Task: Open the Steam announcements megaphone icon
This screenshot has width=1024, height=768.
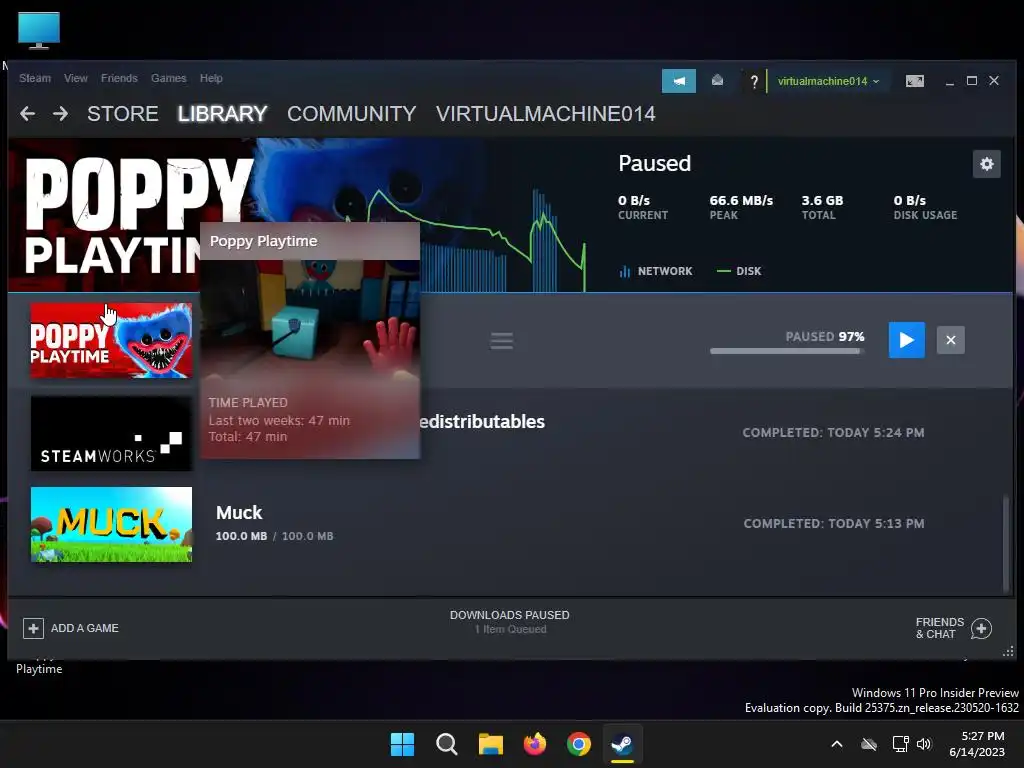Action: [x=679, y=81]
